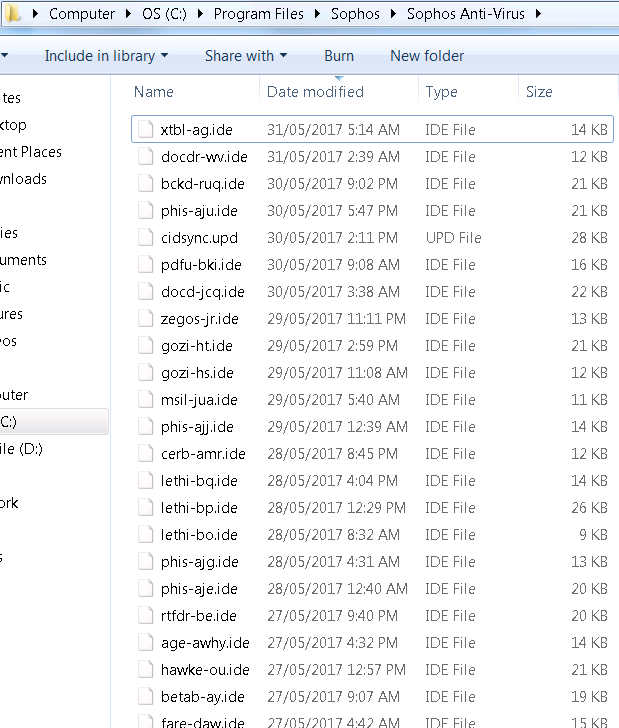Click the file icon of phis-ajj.ide
619x728 pixels.
point(145,426)
